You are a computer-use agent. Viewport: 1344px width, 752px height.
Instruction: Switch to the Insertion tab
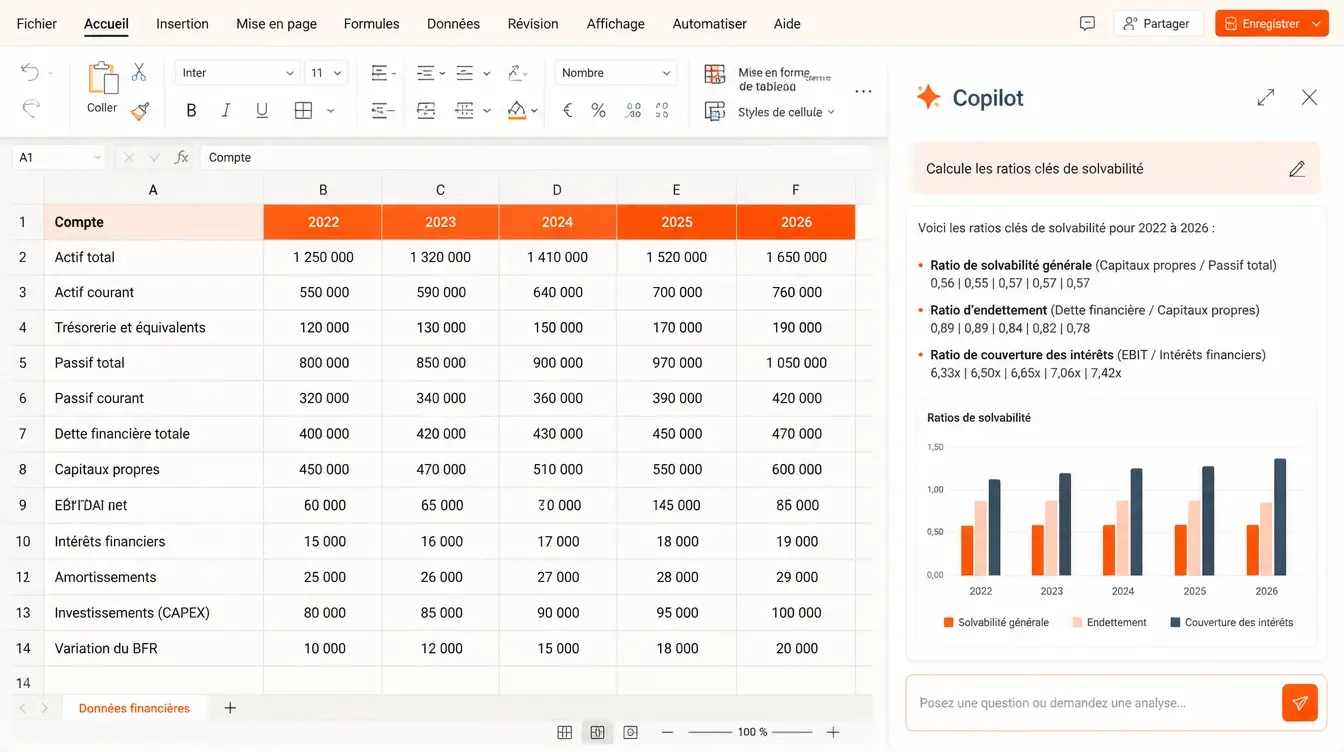click(x=183, y=23)
